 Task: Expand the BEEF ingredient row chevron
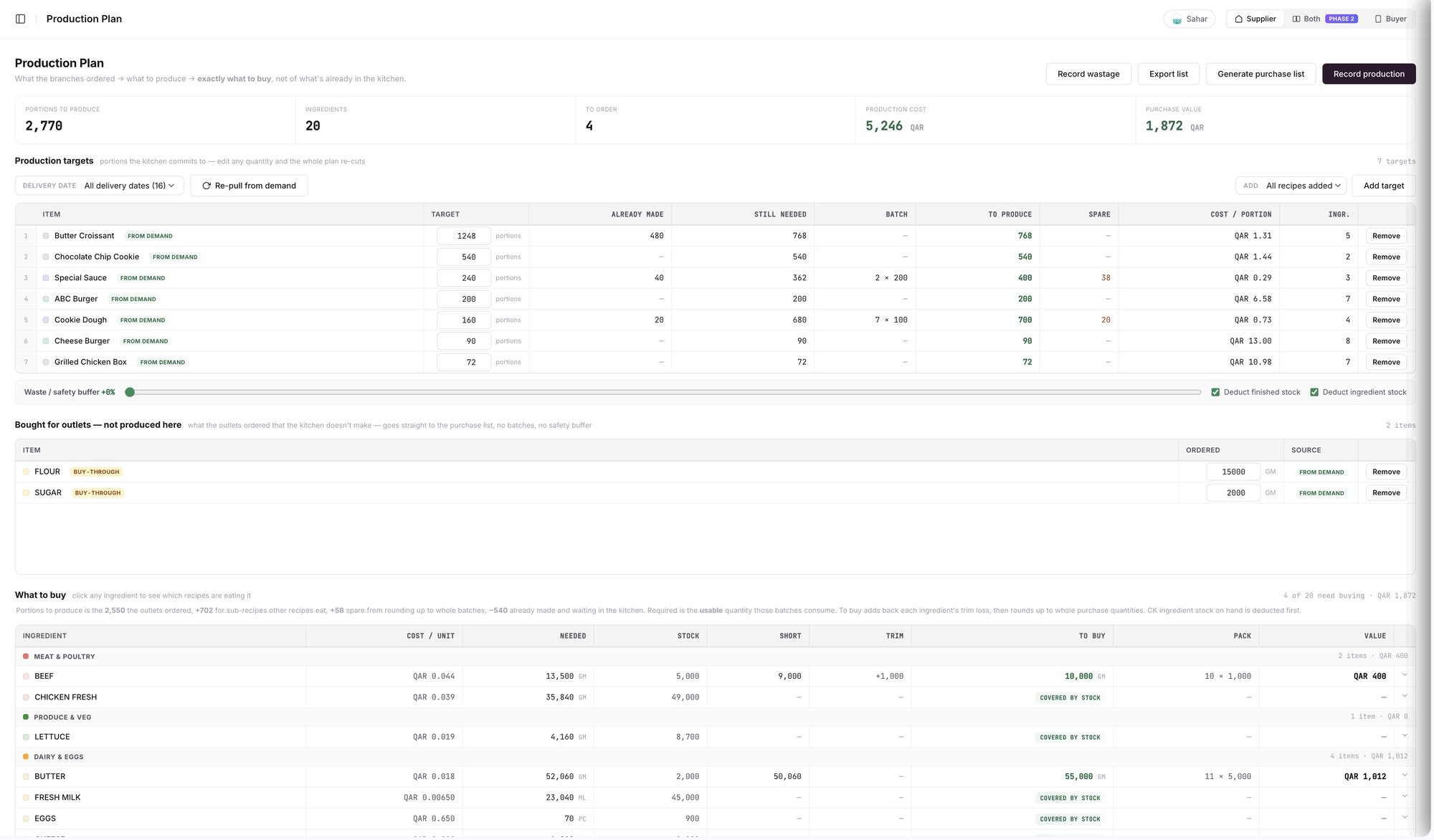pos(1405,675)
